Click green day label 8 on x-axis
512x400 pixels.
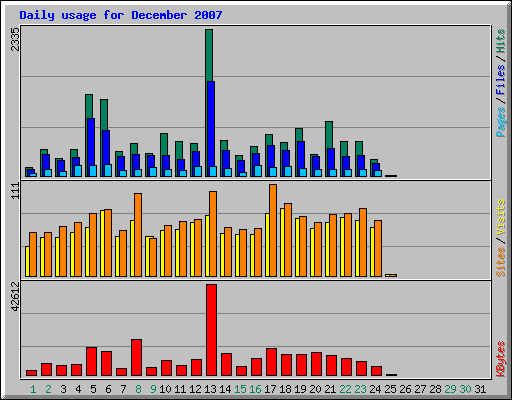tap(138, 389)
